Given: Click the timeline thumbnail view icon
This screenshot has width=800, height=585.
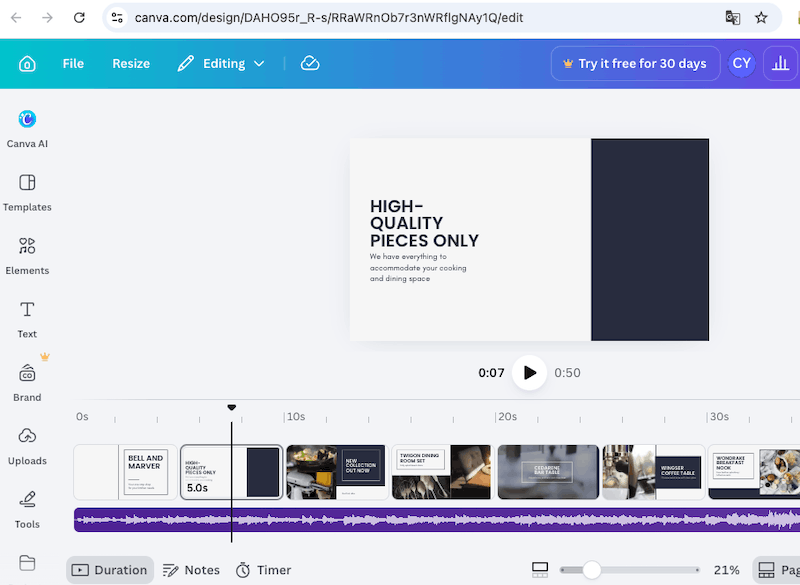Looking at the screenshot, I should coord(540,570).
